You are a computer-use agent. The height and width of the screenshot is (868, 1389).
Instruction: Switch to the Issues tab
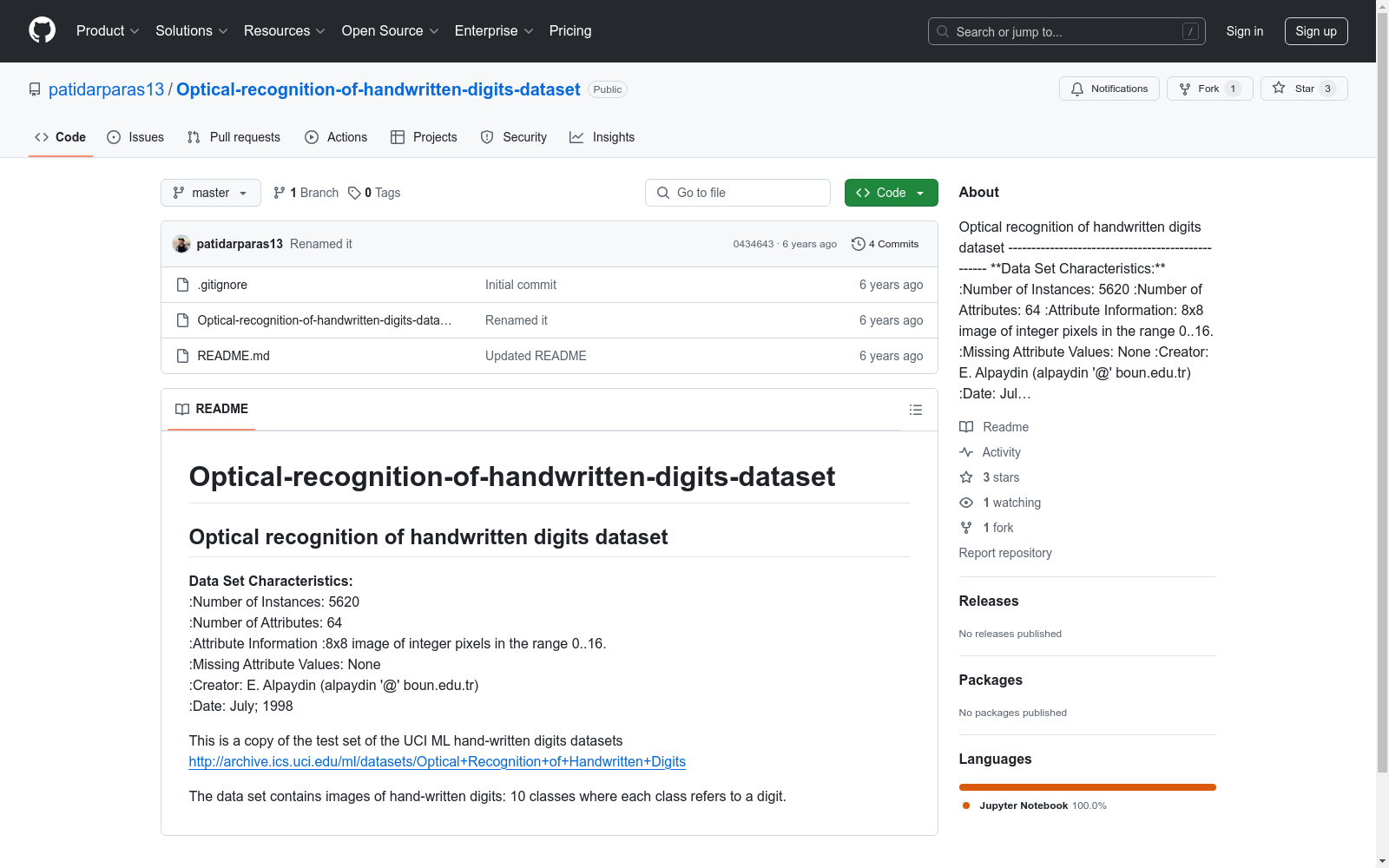tap(135, 137)
